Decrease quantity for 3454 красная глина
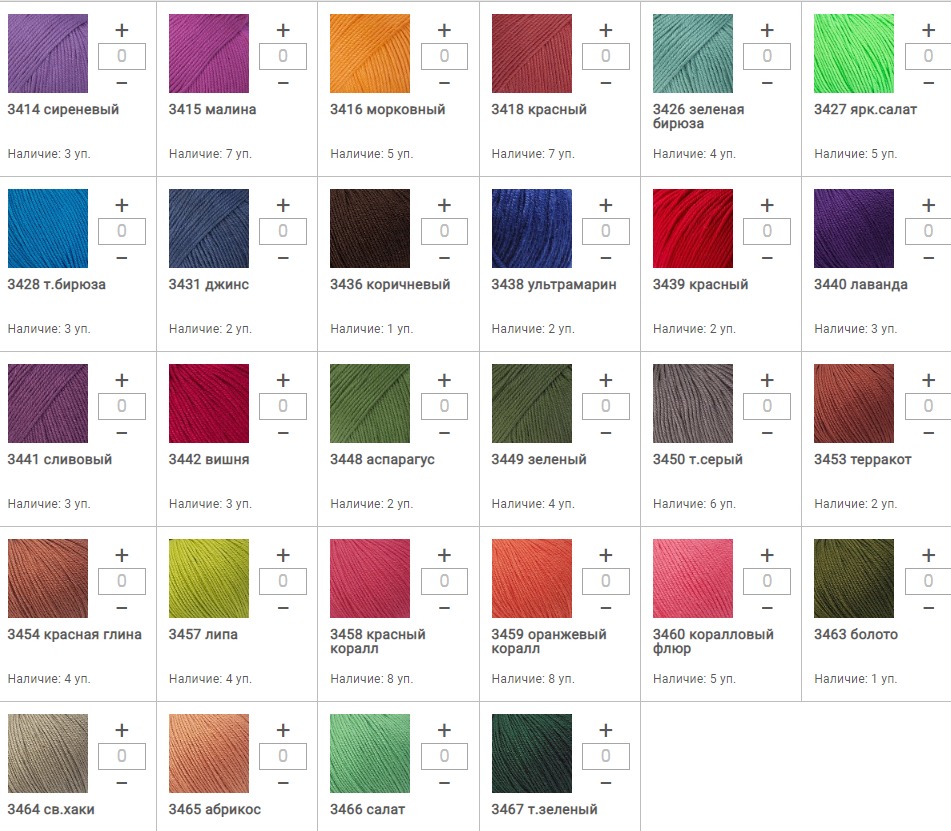 pos(122,607)
